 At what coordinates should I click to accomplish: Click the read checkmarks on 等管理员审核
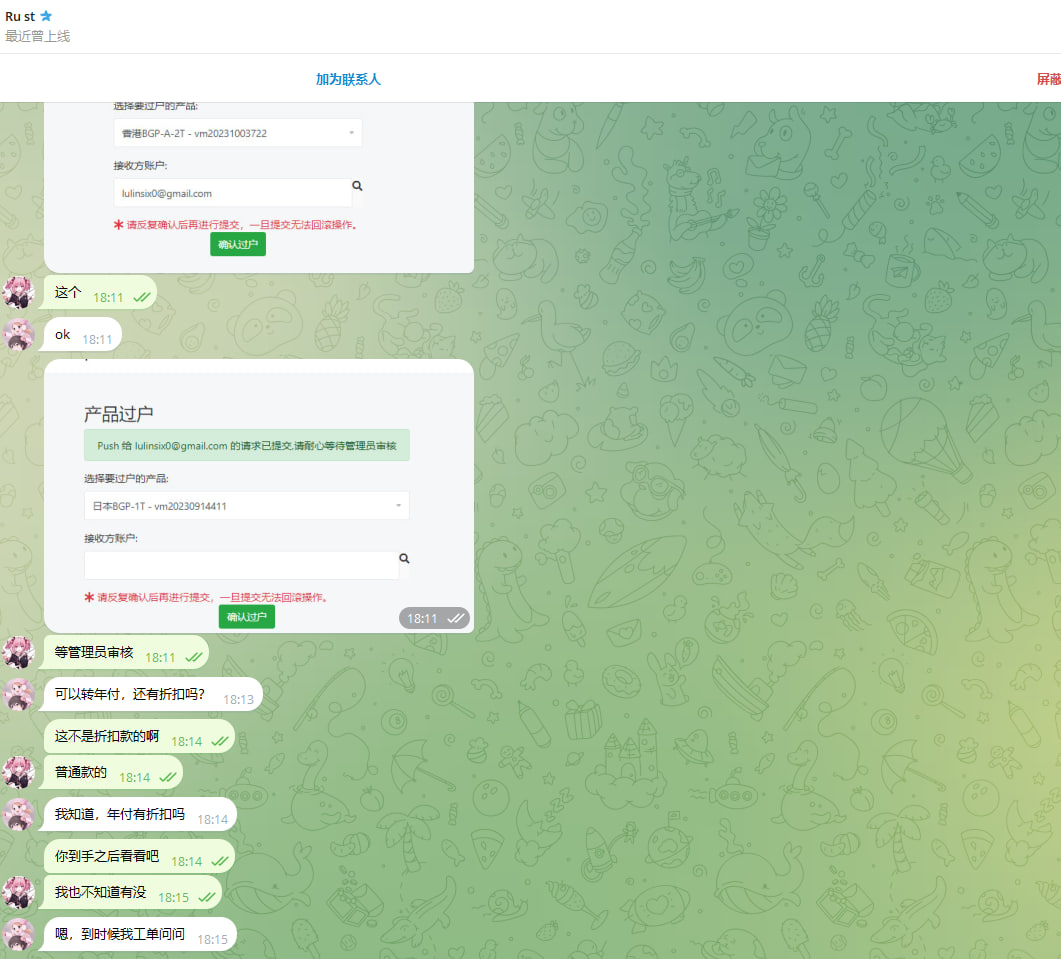point(194,657)
